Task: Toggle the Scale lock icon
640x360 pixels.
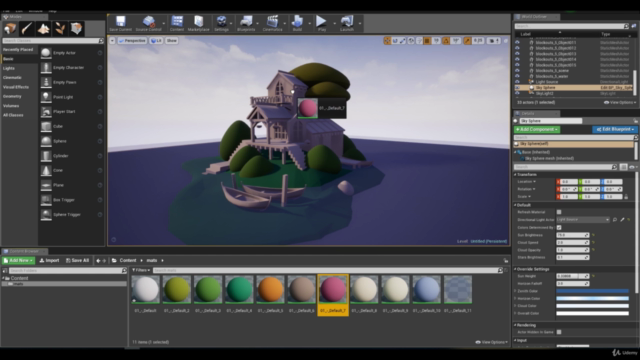Action: pyautogui.click(x=626, y=197)
